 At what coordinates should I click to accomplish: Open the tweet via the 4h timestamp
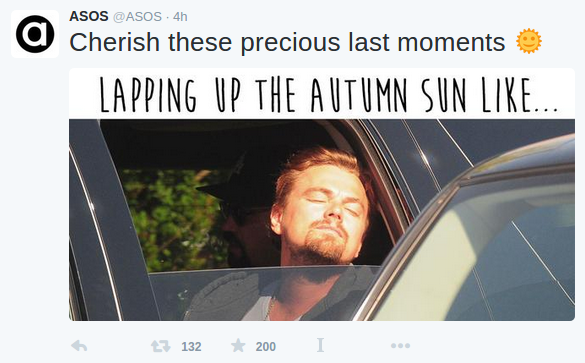(x=180, y=17)
